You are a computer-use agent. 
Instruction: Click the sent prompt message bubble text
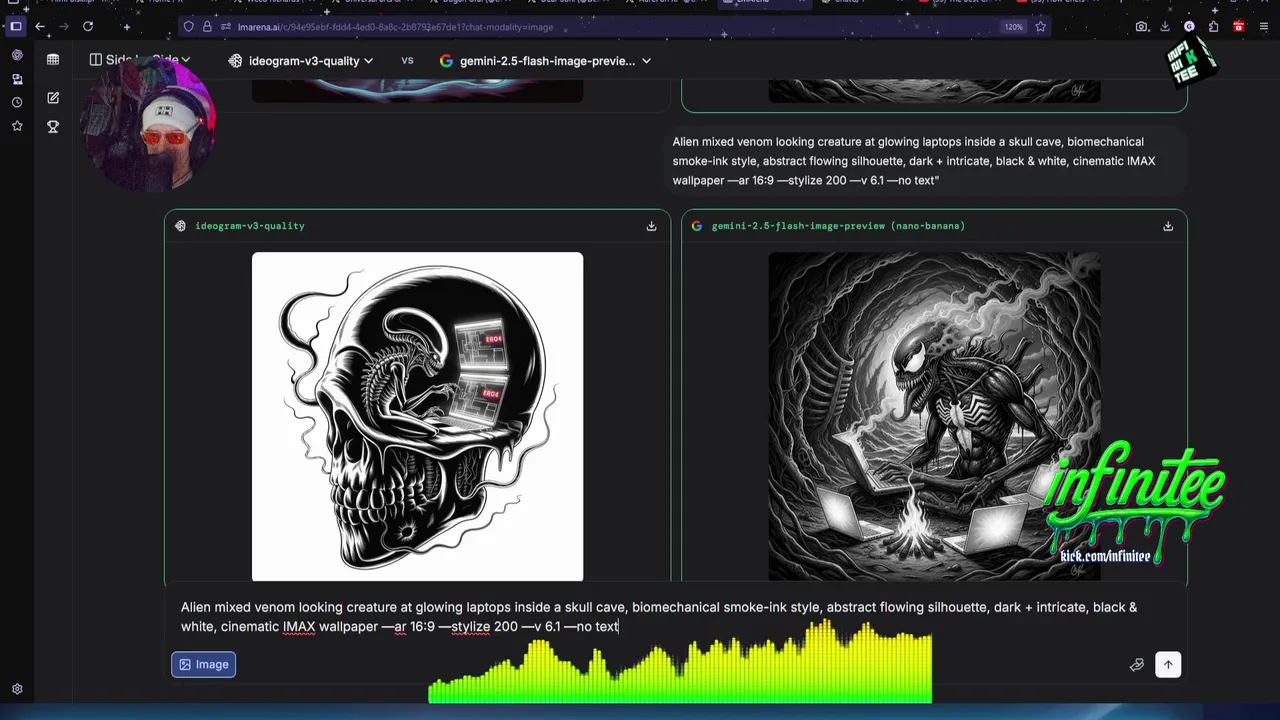tap(914, 161)
